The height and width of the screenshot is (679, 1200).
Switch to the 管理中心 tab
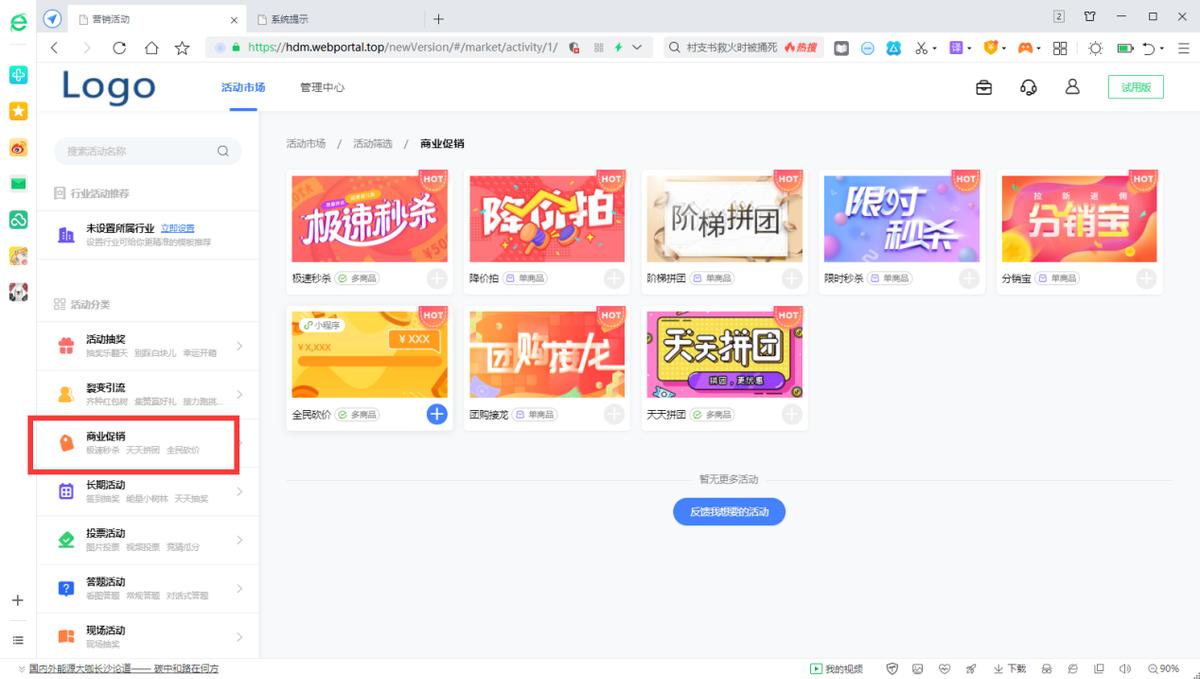click(x=322, y=87)
